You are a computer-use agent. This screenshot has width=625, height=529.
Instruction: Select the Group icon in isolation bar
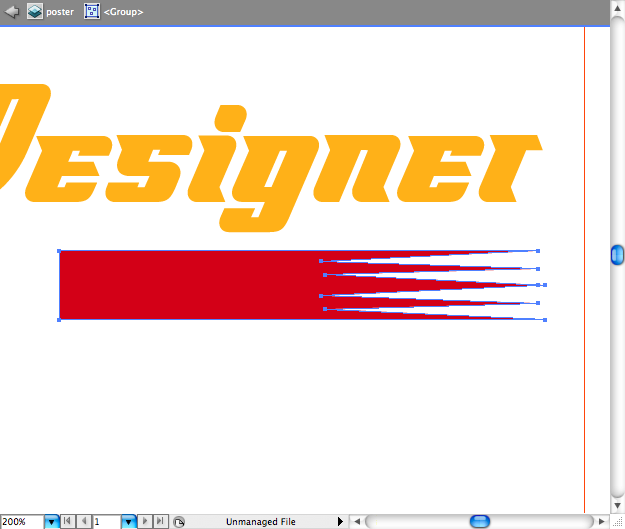pos(92,12)
